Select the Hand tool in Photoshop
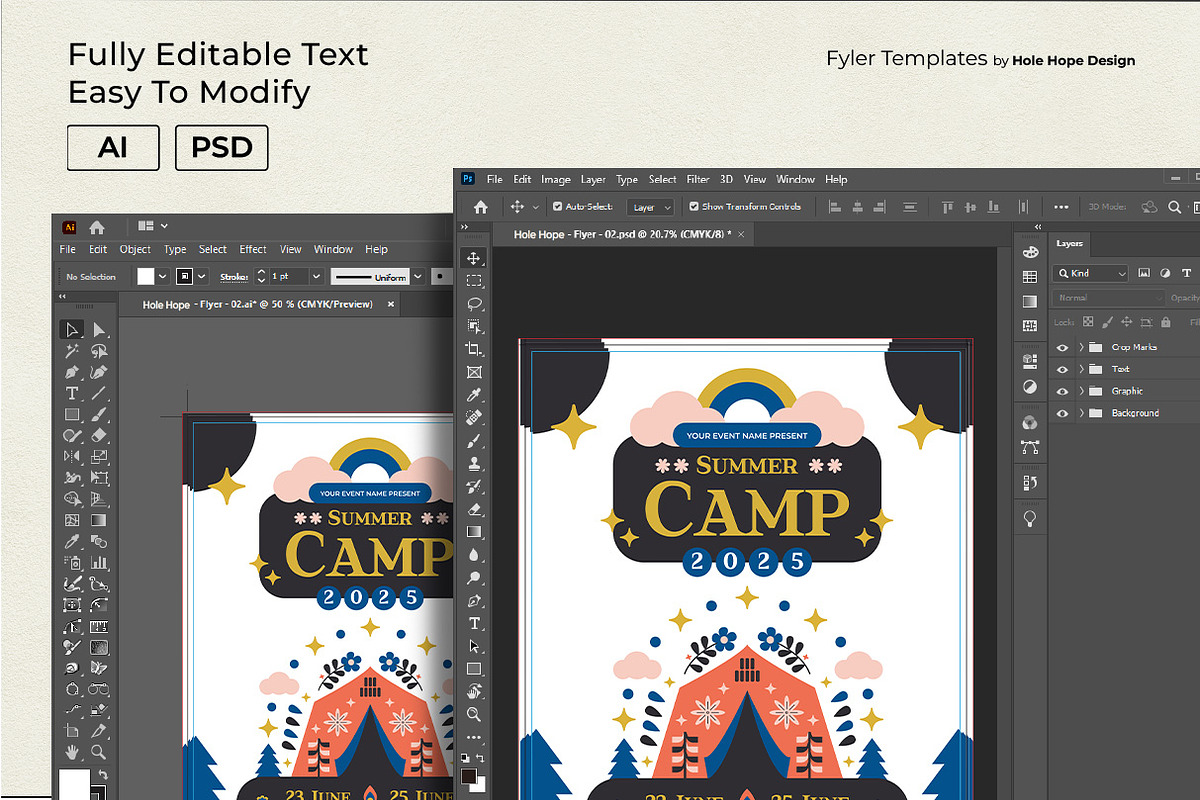Viewport: 1200px width, 800px height. [474, 692]
